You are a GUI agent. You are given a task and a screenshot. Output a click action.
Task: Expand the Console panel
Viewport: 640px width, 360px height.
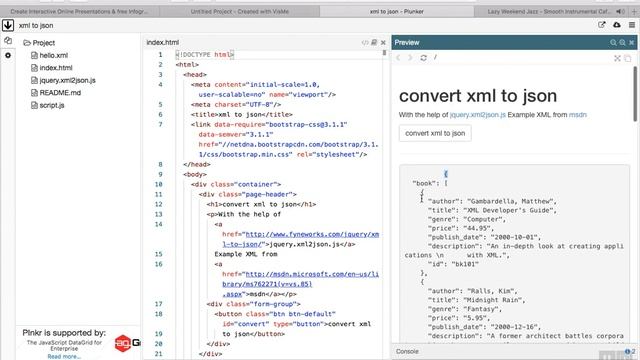point(407,351)
